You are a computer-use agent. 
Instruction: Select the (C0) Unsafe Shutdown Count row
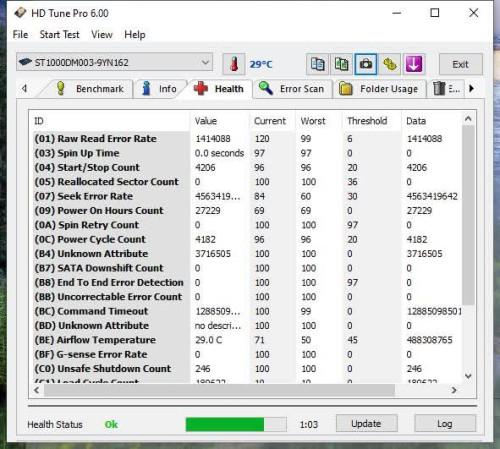[x=246, y=368]
